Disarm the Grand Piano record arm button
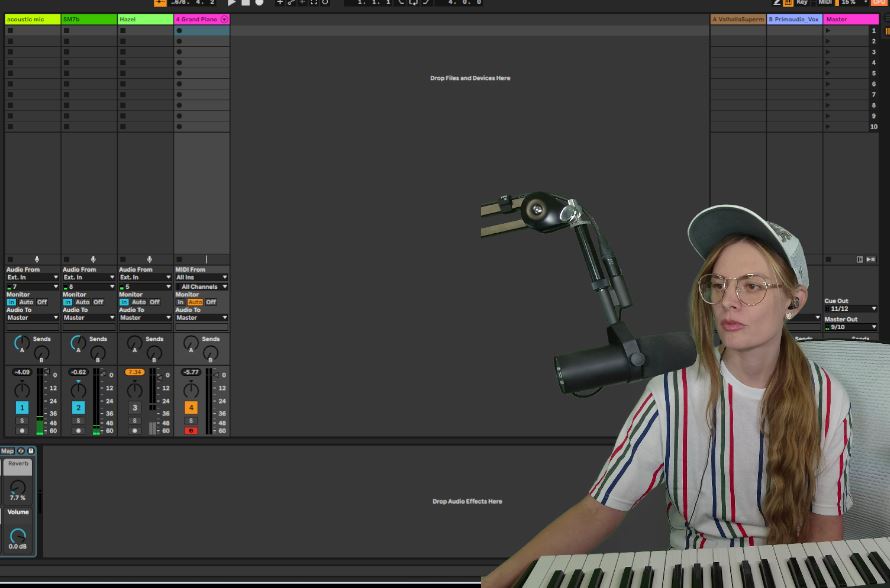The image size is (890, 588). [x=191, y=431]
